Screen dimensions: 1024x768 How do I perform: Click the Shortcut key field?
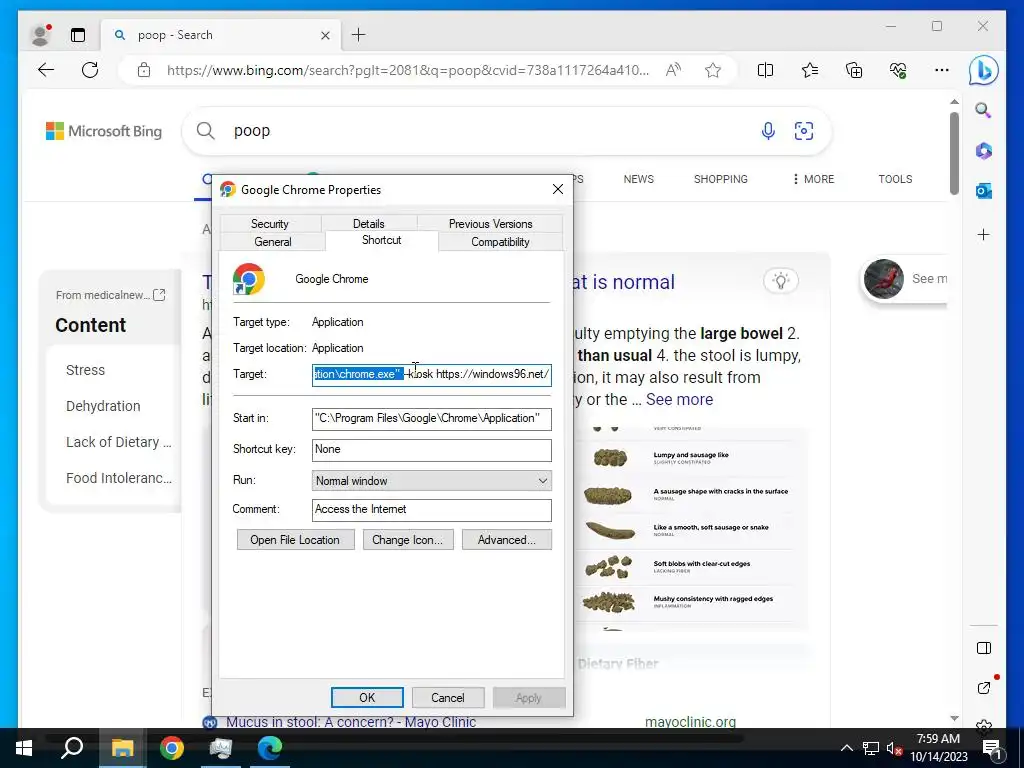pos(432,450)
